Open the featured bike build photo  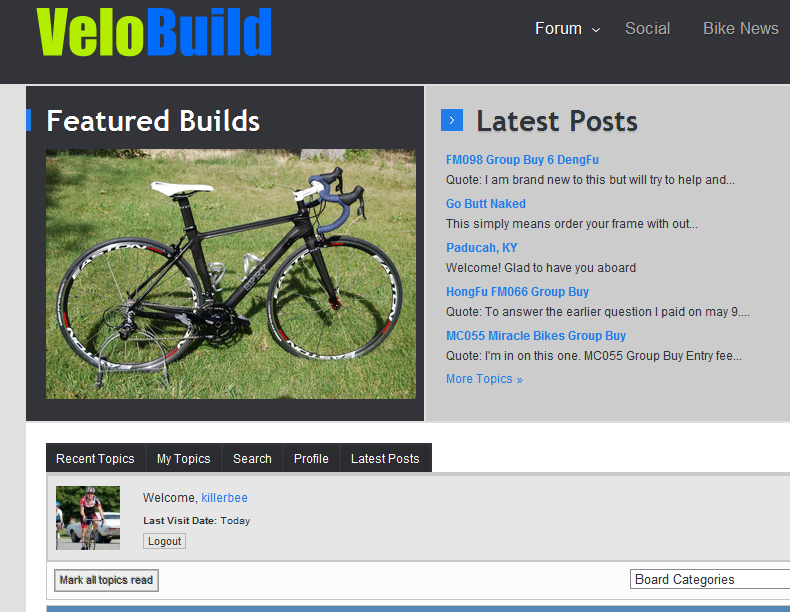pos(231,274)
